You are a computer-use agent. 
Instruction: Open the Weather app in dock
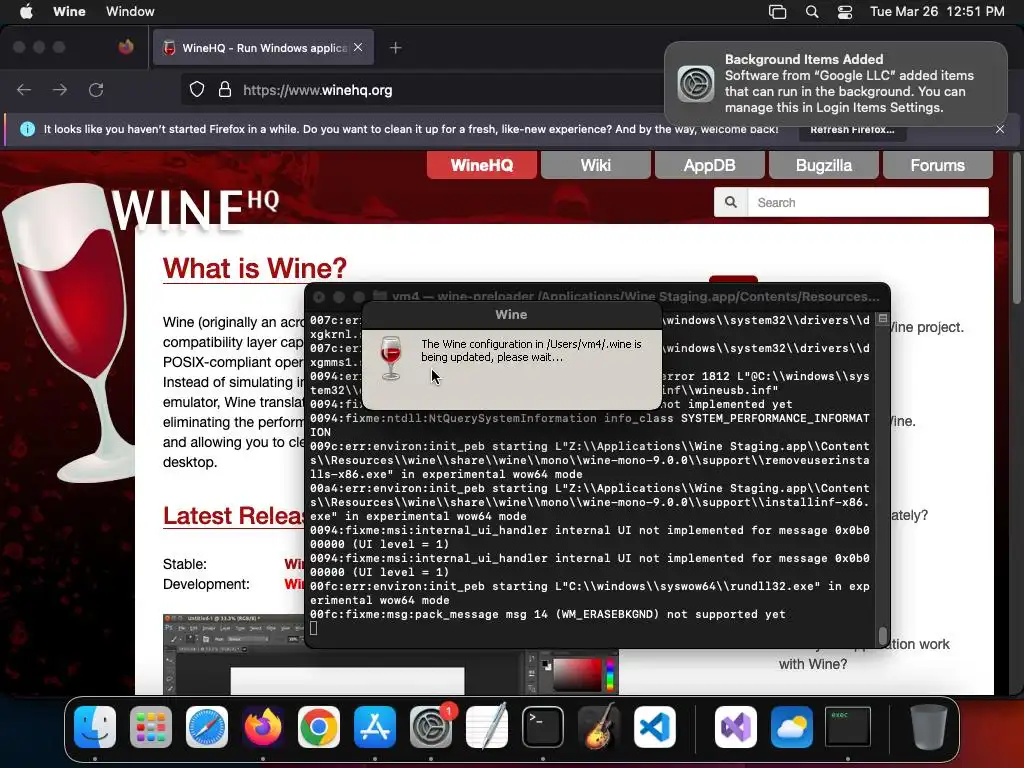tap(792, 727)
